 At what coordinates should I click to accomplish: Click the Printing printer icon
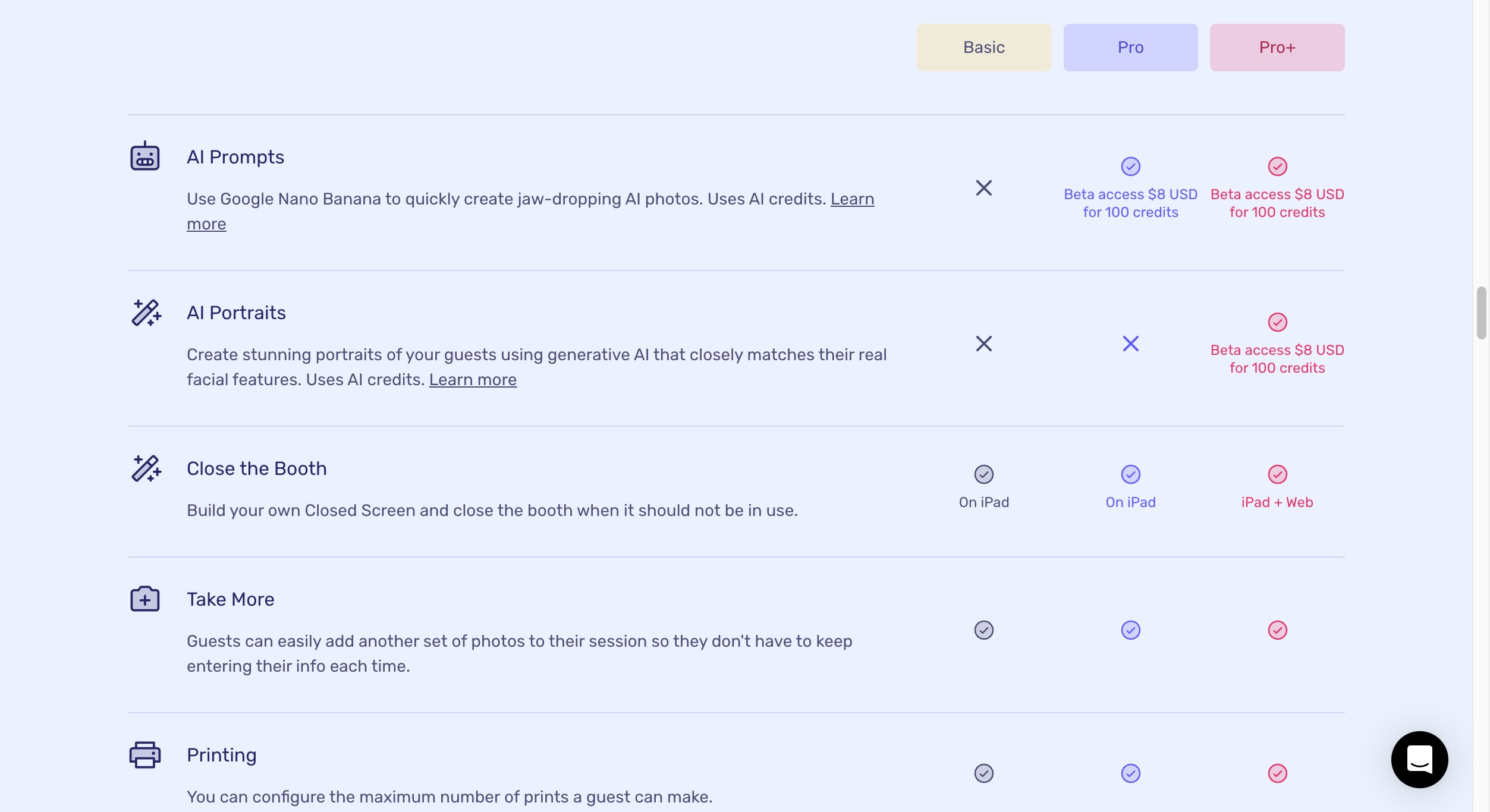pyautogui.click(x=145, y=755)
